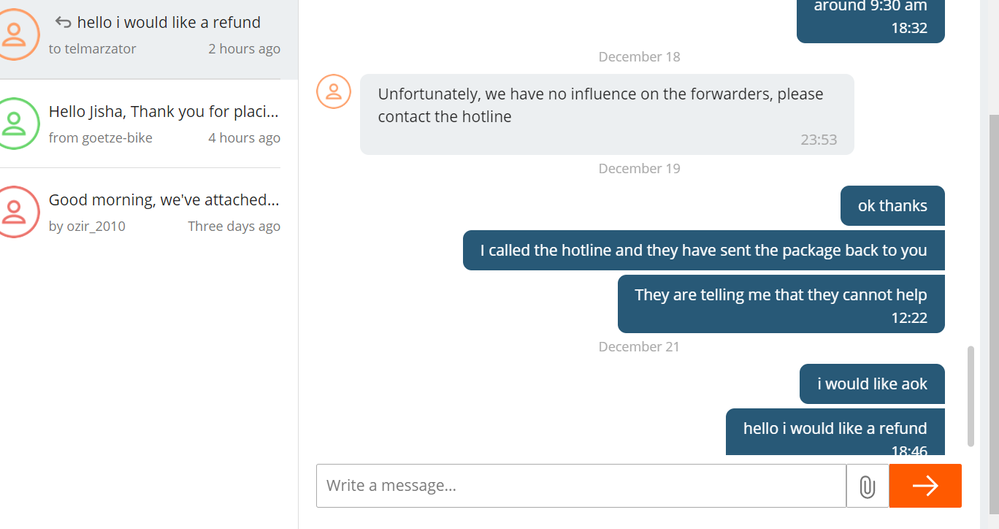Screen dimensions: 999x529
Task: Click 'They are telling me' message bubble
Action: 781,304
